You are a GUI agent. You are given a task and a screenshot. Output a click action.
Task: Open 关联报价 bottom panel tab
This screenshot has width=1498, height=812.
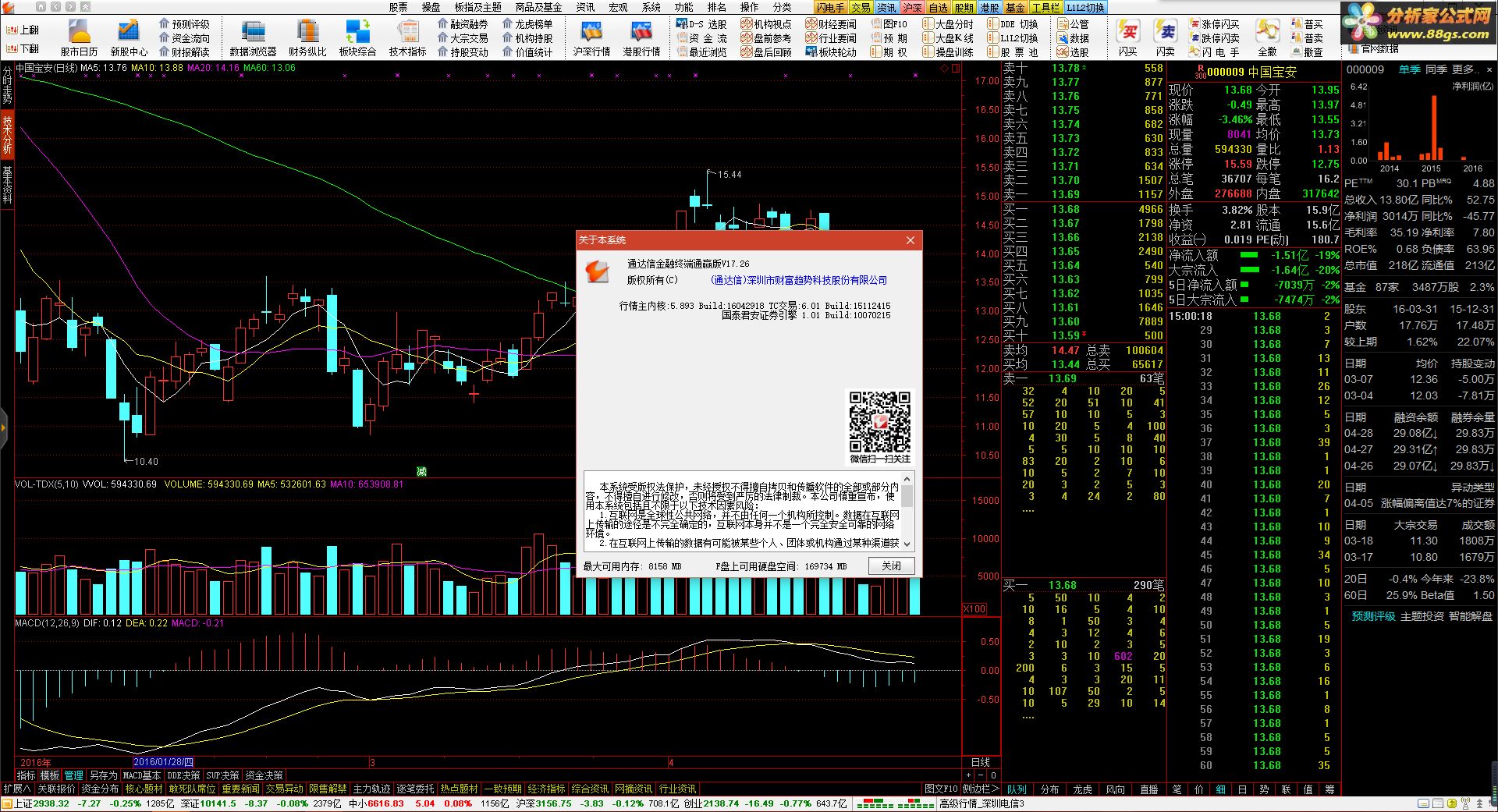pyautogui.click(x=57, y=789)
